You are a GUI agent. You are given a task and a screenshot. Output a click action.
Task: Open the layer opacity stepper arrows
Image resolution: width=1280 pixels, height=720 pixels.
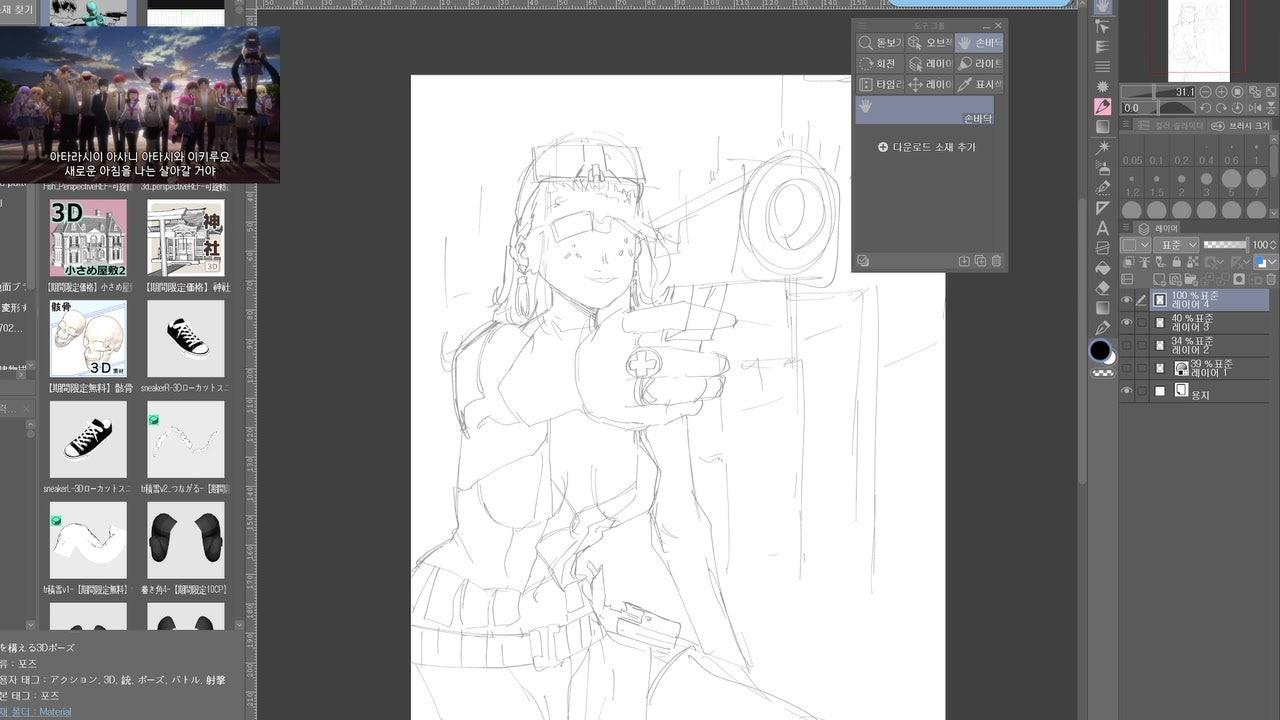pyautogui.click(x=1272, y=245)
